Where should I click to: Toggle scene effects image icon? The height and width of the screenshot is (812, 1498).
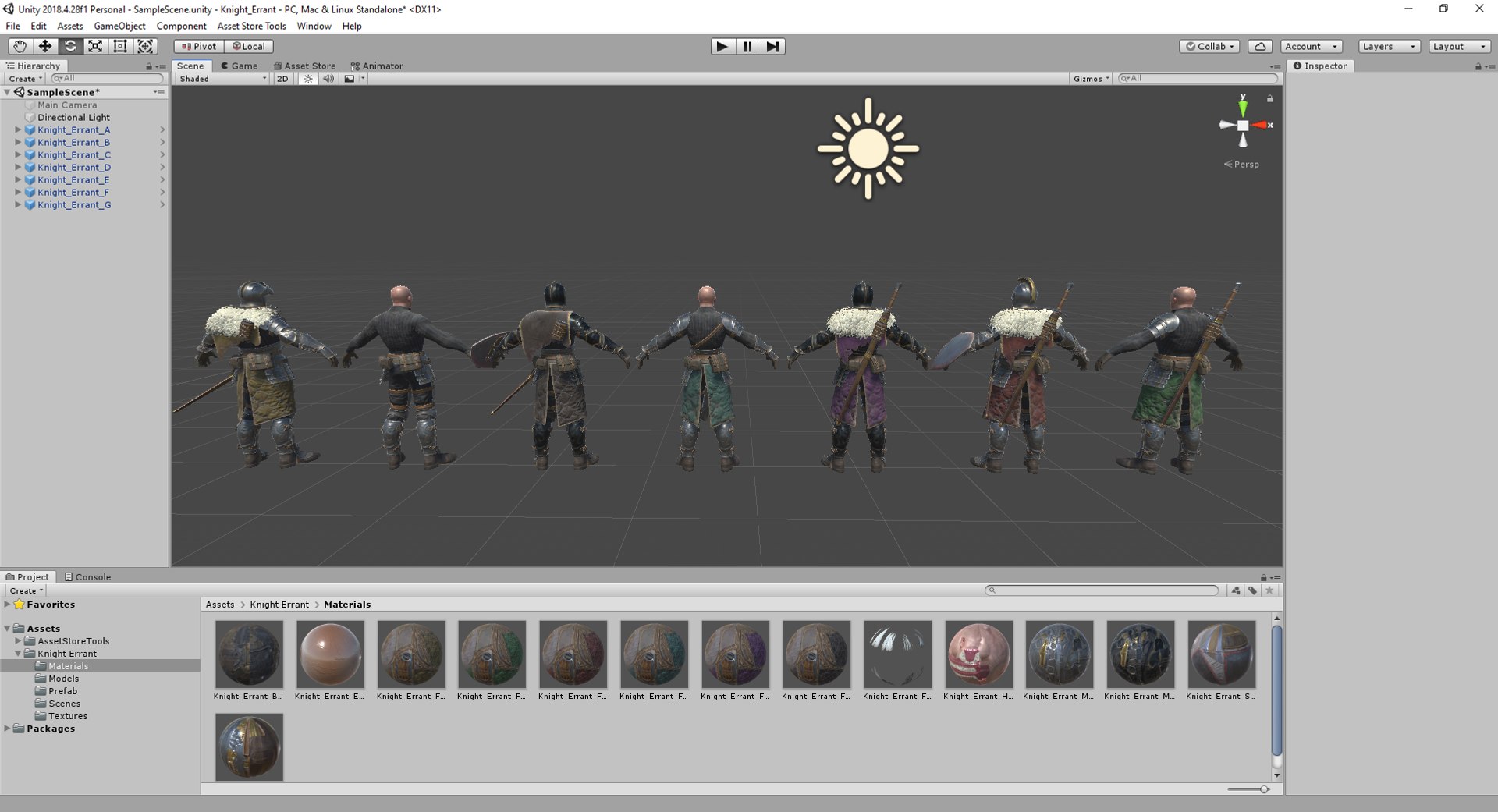350,79
